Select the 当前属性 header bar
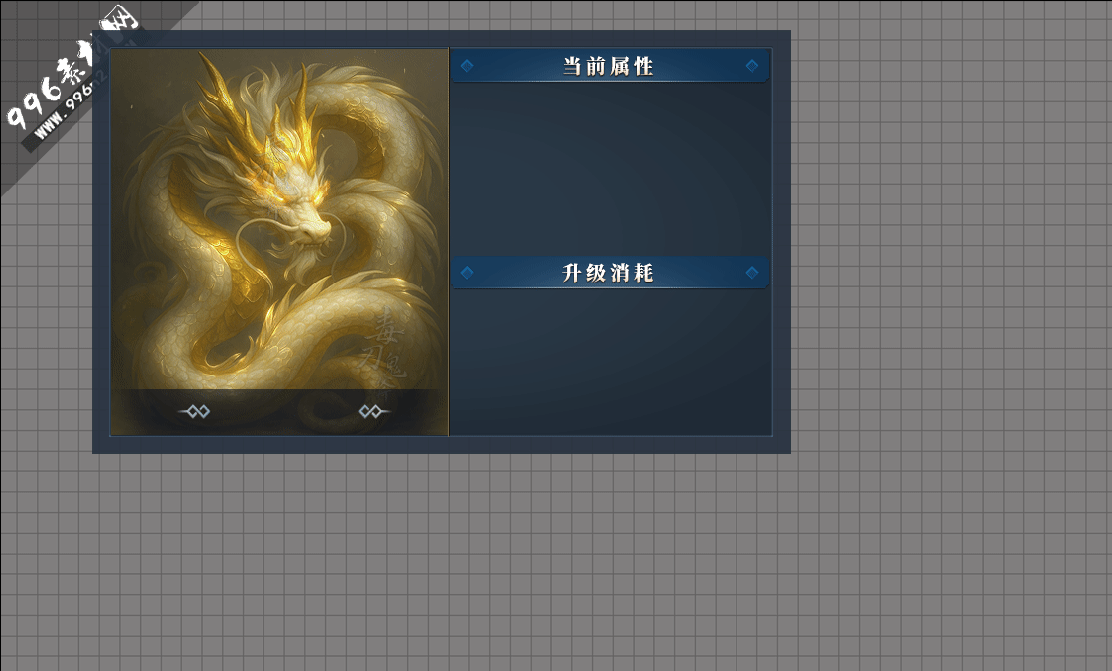 click(x=610, y=66)
